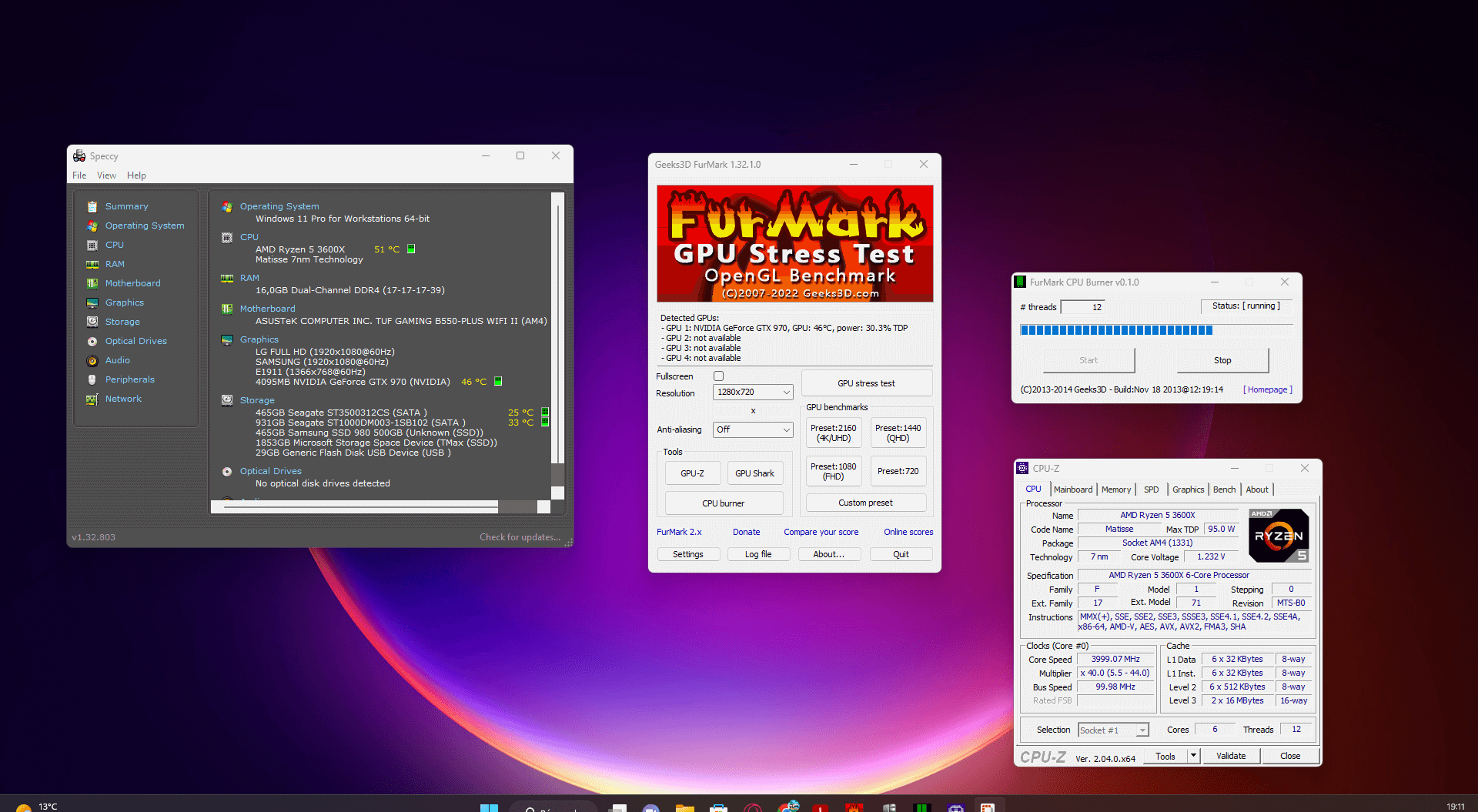Open the Resolution 1280x720 dropdown
The height and width of the screenshot is (812, 1478).
tap(752, 392)
